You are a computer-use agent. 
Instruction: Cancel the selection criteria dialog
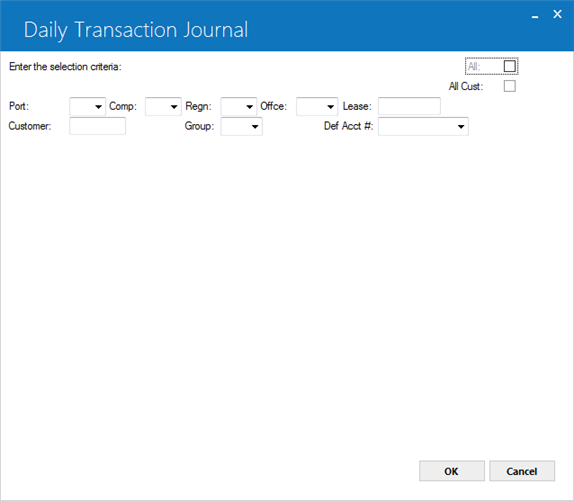point(522,471)
